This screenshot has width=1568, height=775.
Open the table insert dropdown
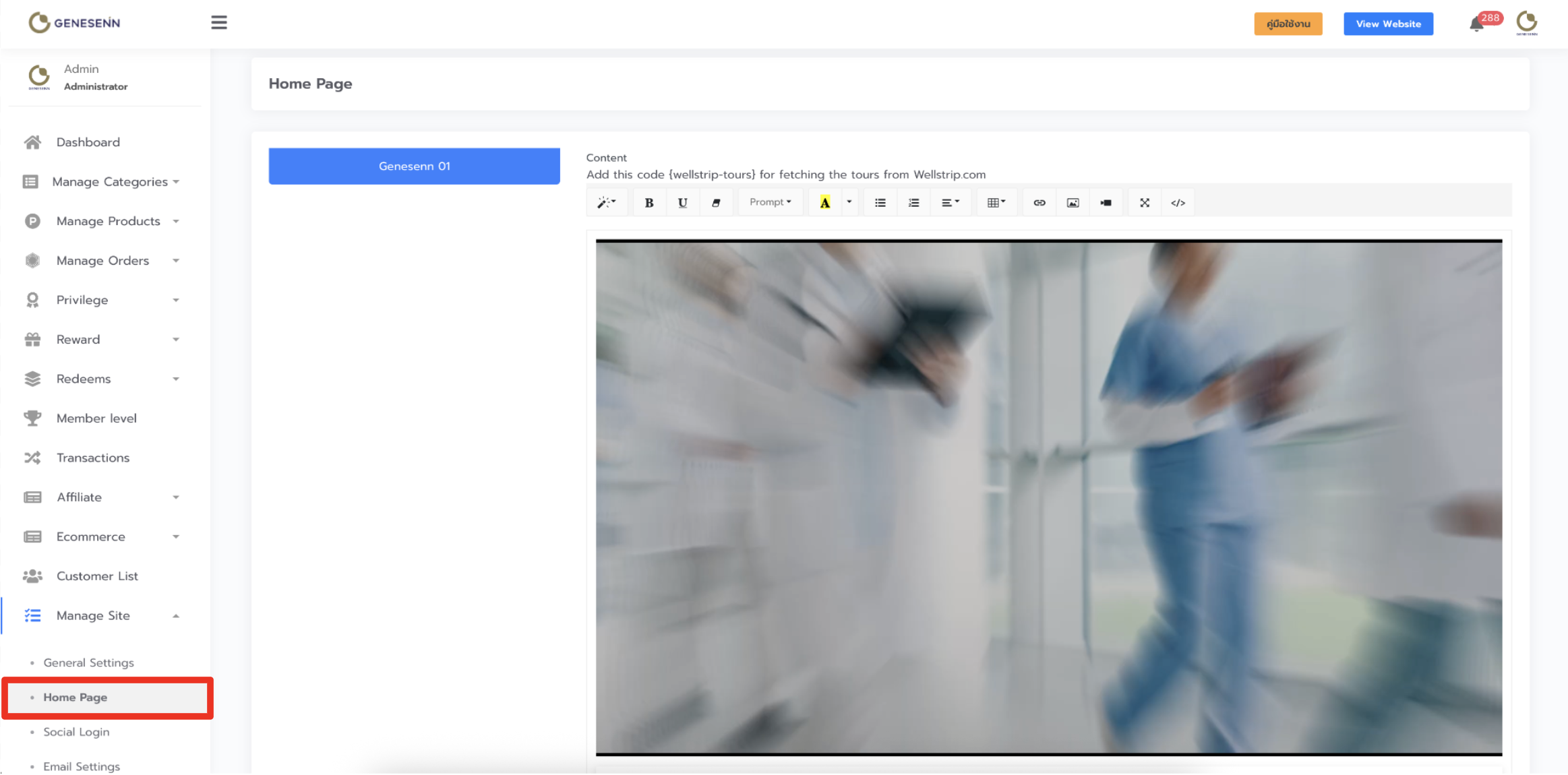tap(996, 202)
